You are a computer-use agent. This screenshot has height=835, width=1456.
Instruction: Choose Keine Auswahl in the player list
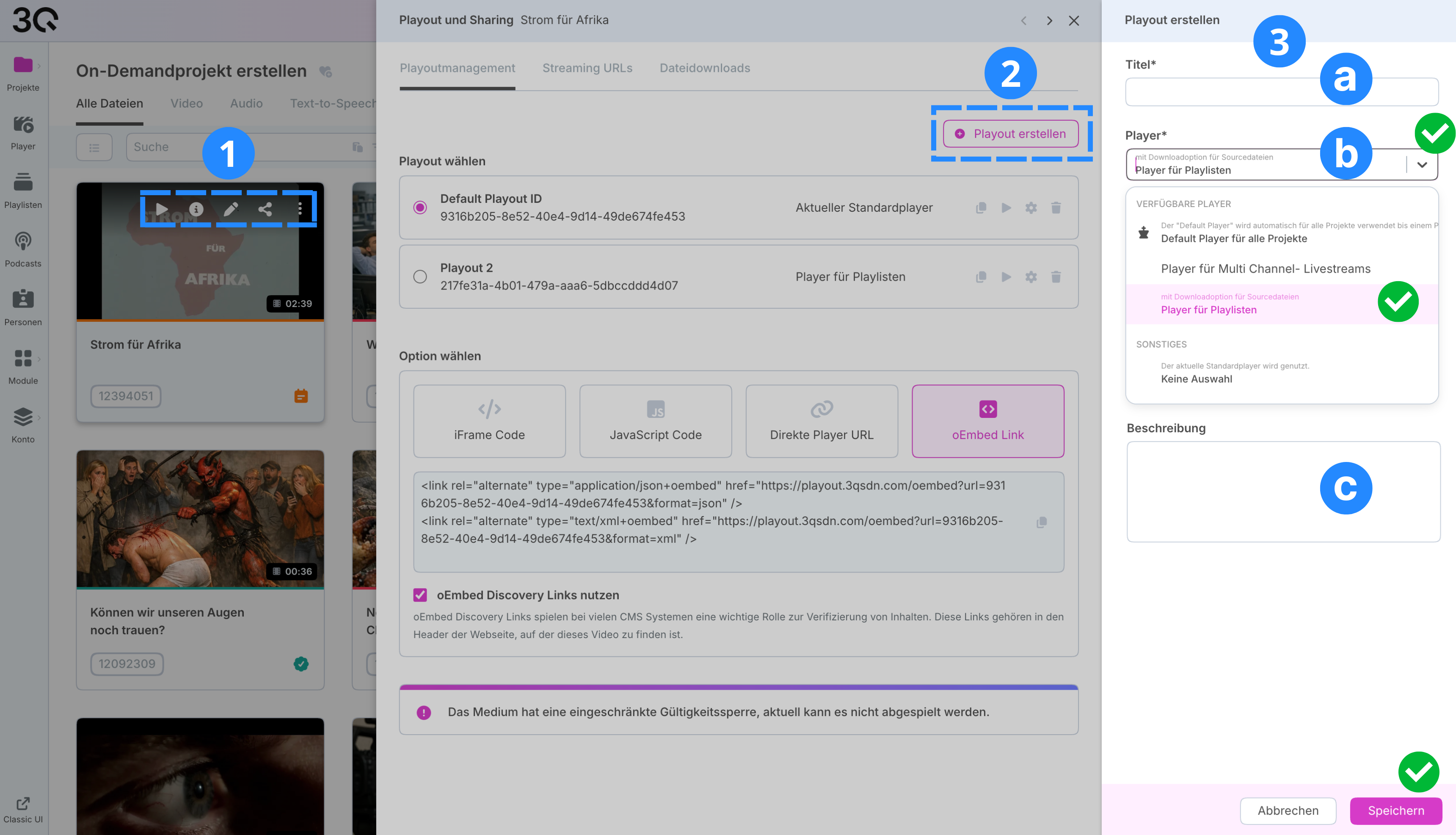coord(1196,379)
